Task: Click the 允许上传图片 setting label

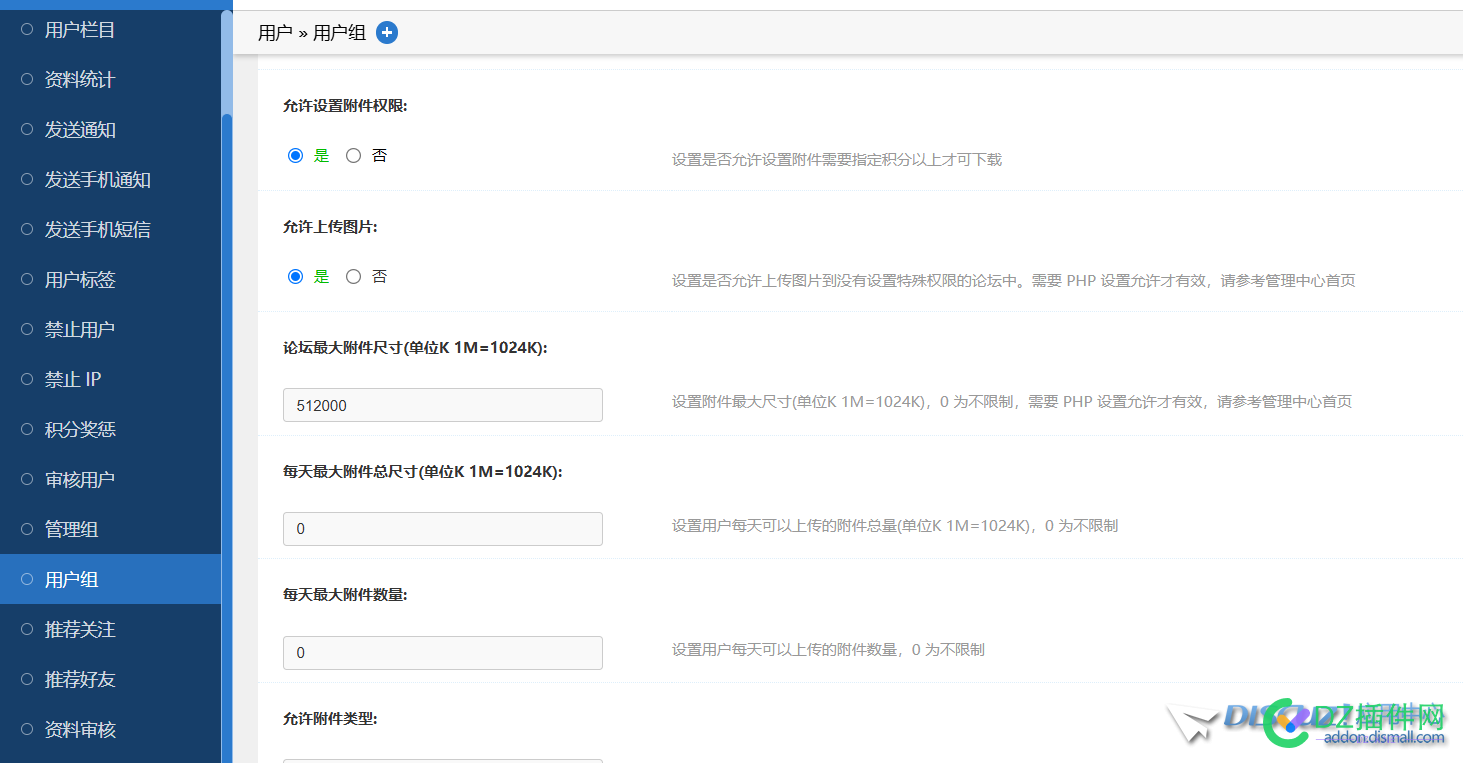Action: (x=330, y=227)
